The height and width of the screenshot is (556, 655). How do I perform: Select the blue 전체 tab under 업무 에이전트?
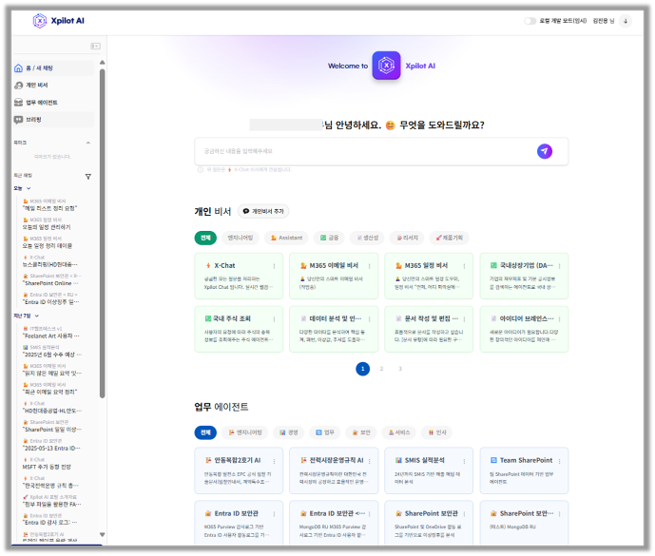point(206,432)
